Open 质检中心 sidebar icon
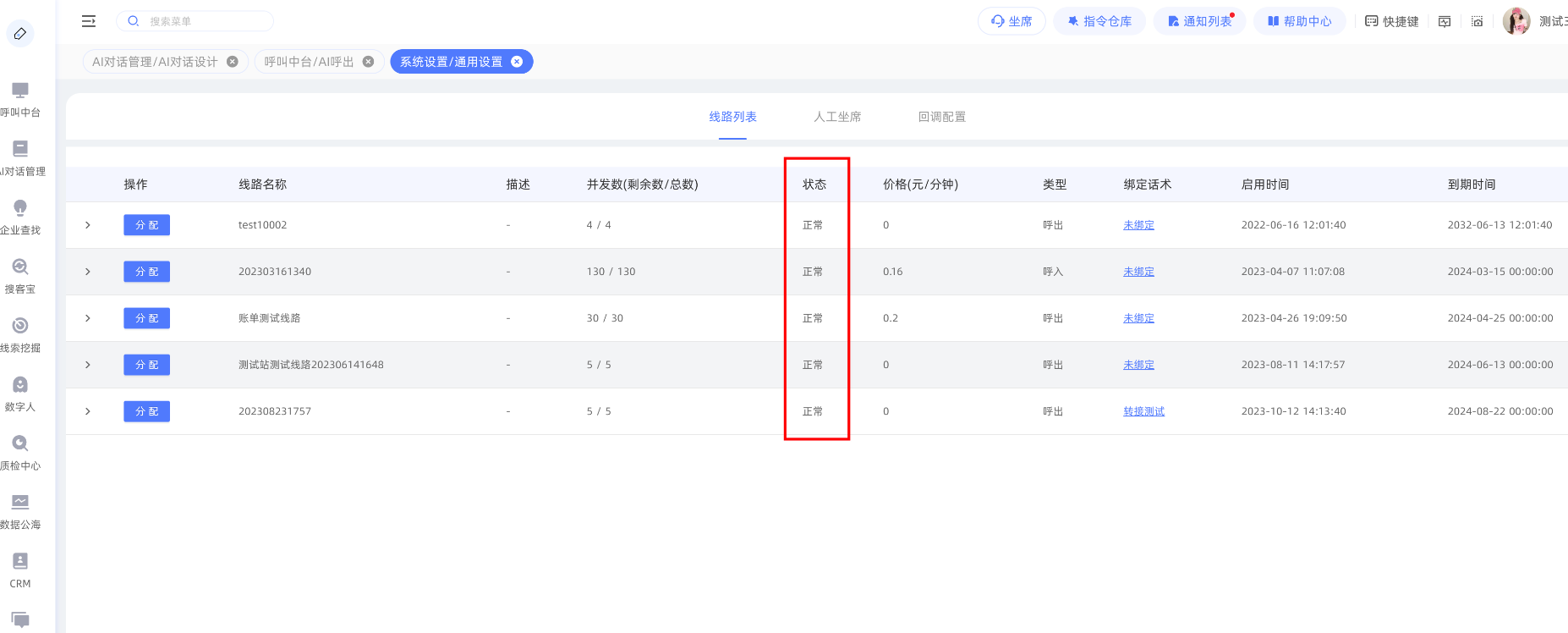 click(x=20, y=444)
